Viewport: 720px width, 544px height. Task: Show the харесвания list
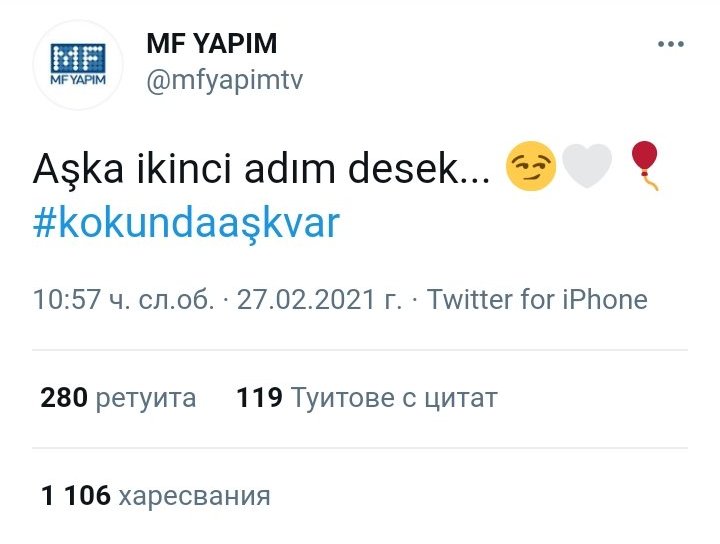coord(194,495)
